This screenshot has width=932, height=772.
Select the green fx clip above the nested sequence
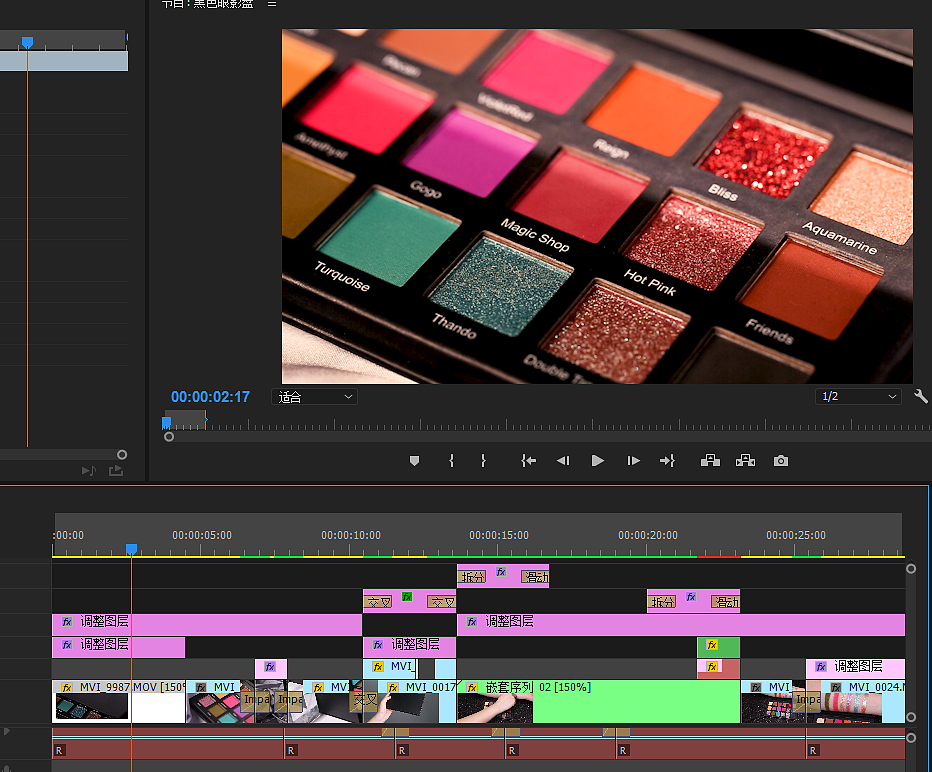pos(718,647)
